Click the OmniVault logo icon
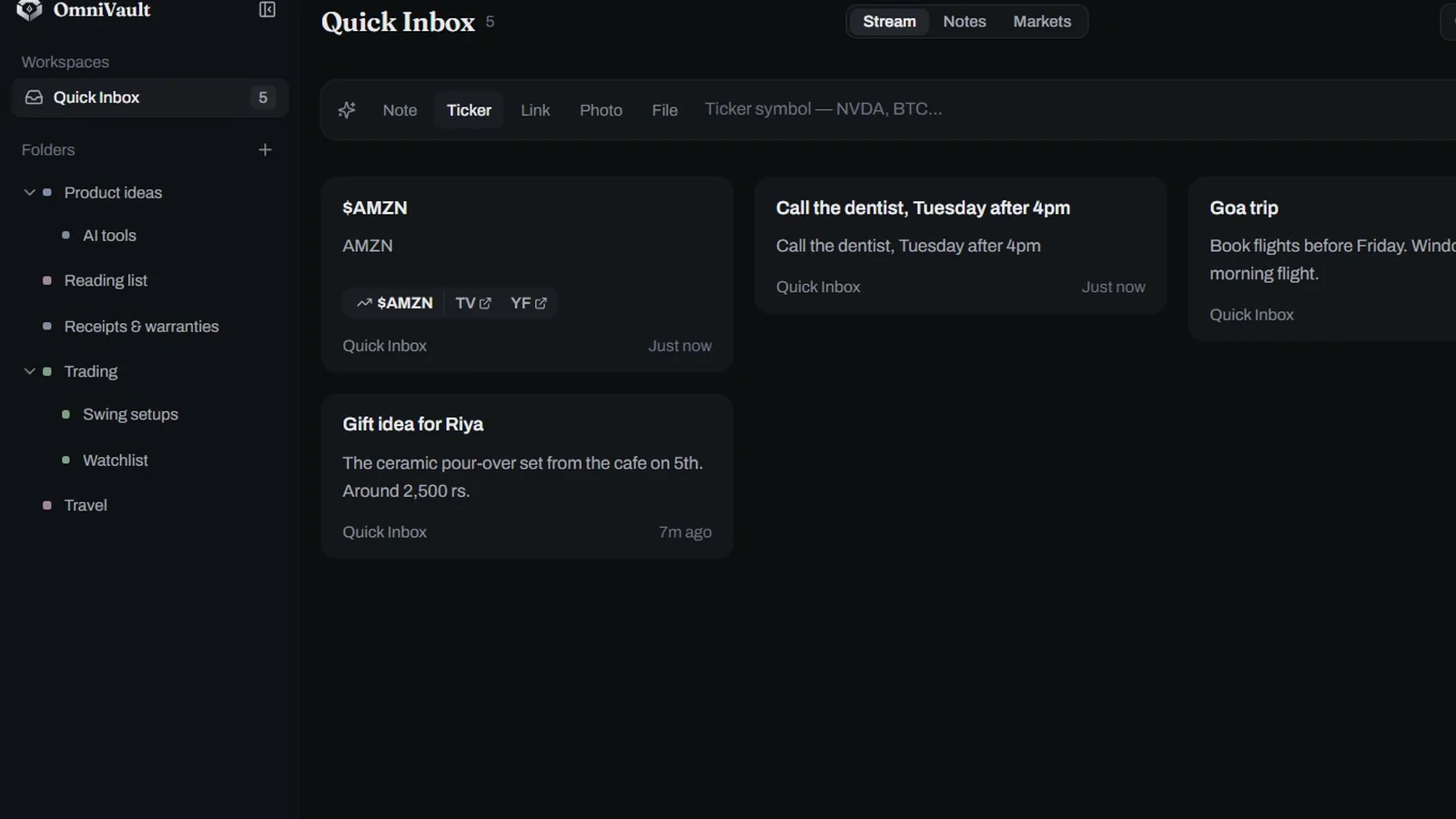Screen dimensions: 1456x819 (x=29, y=10)
